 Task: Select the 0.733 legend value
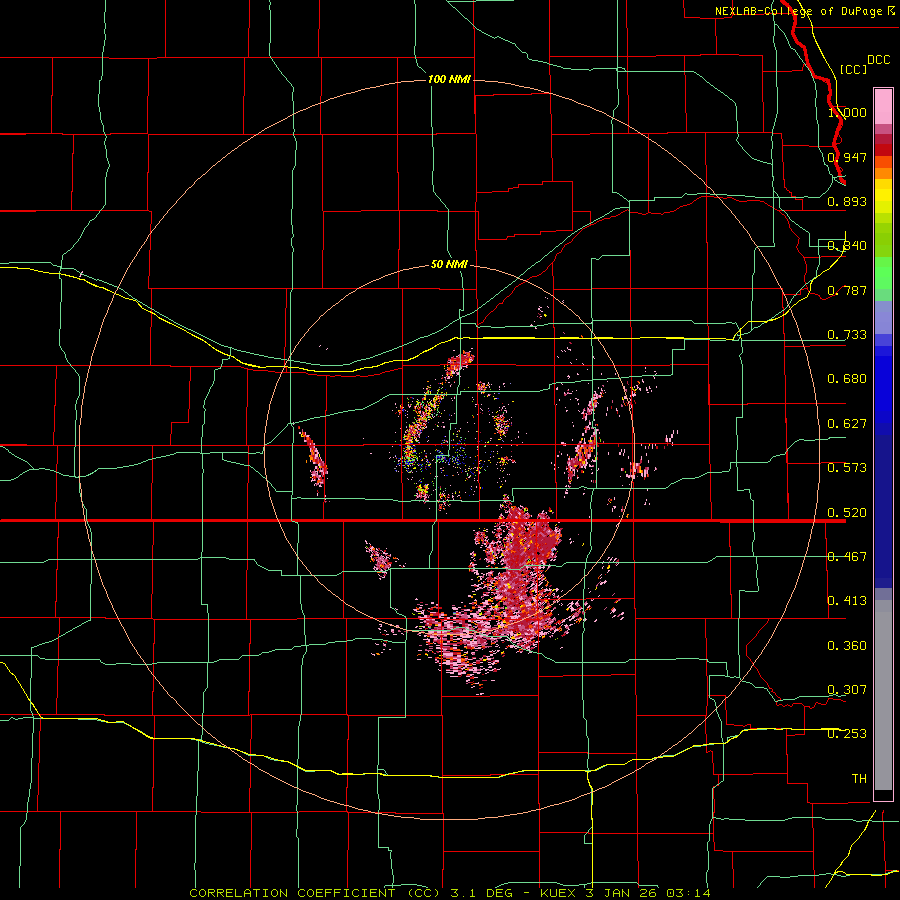pyautogui.click(x=847, y=335)
